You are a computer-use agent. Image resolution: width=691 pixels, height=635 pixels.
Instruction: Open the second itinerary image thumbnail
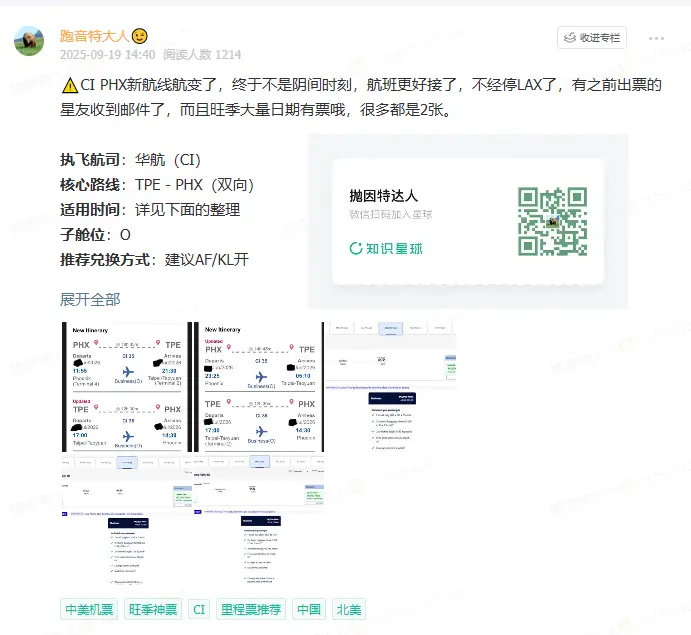point(257,385)
